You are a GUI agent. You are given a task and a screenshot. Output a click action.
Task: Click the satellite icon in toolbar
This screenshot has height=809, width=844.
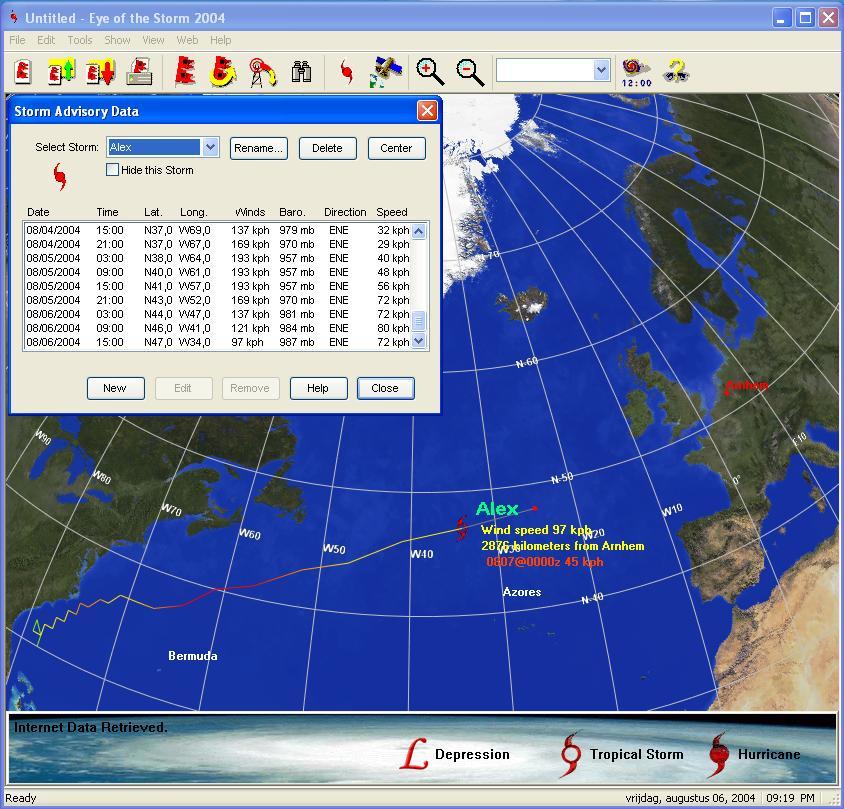click(386, 71)
